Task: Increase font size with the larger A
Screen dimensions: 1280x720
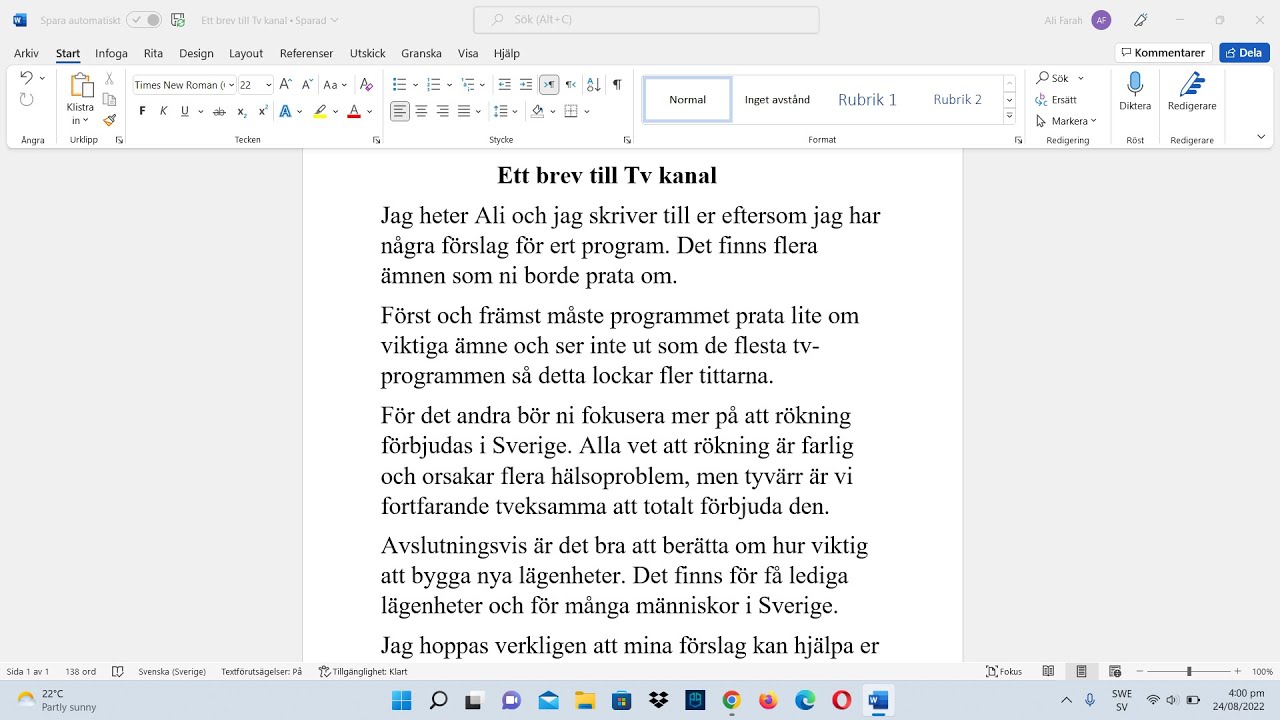Action: pyautogui.click(x=286, y=85)
